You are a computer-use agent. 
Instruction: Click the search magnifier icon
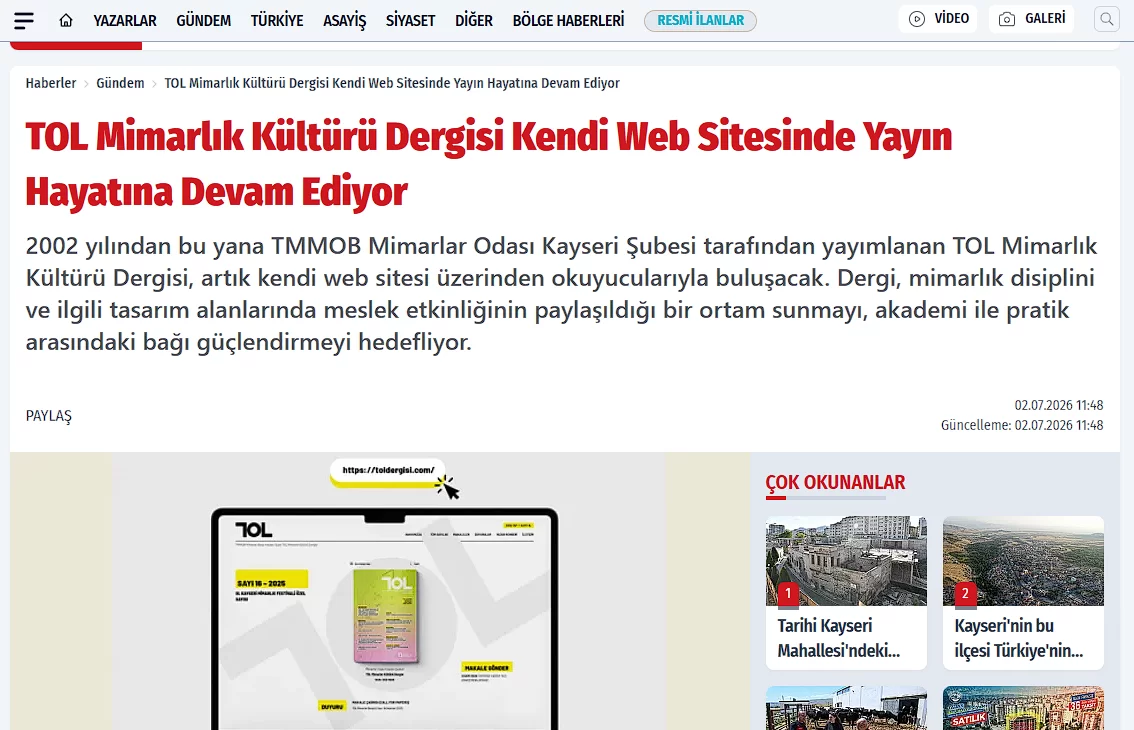click(x=1107, y=20)
